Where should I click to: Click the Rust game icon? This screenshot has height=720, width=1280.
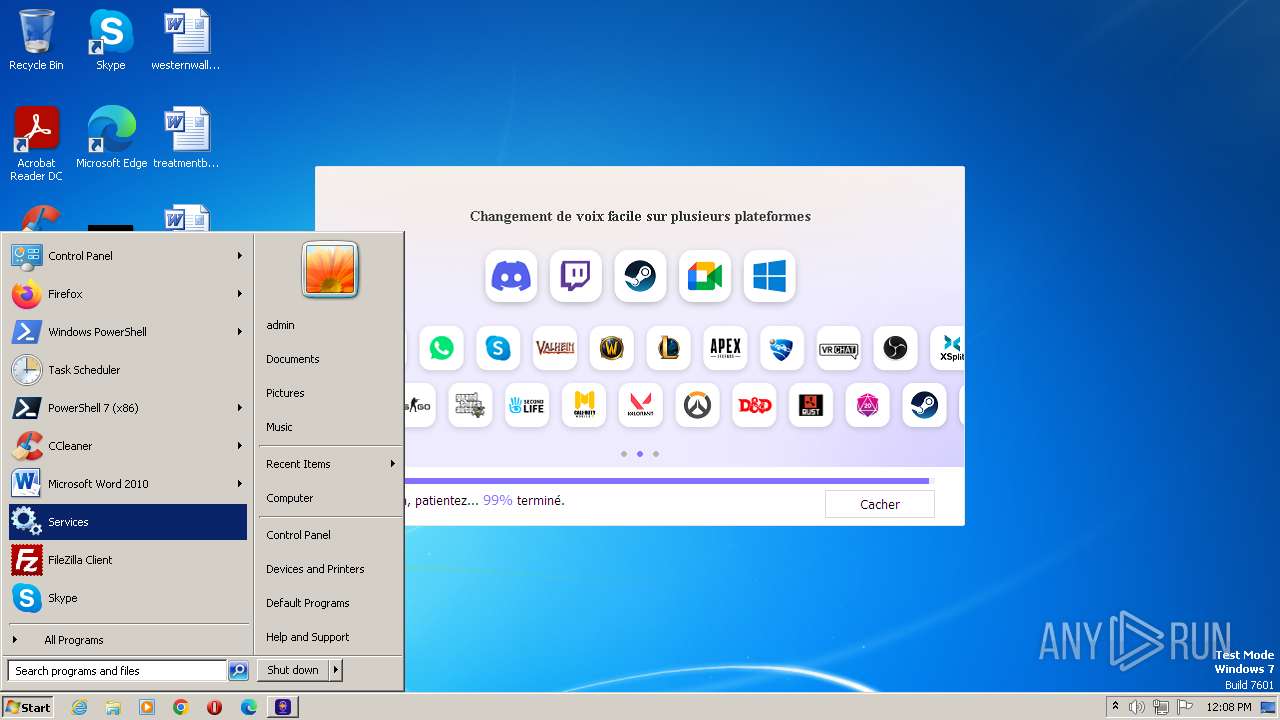click(810, 405)
